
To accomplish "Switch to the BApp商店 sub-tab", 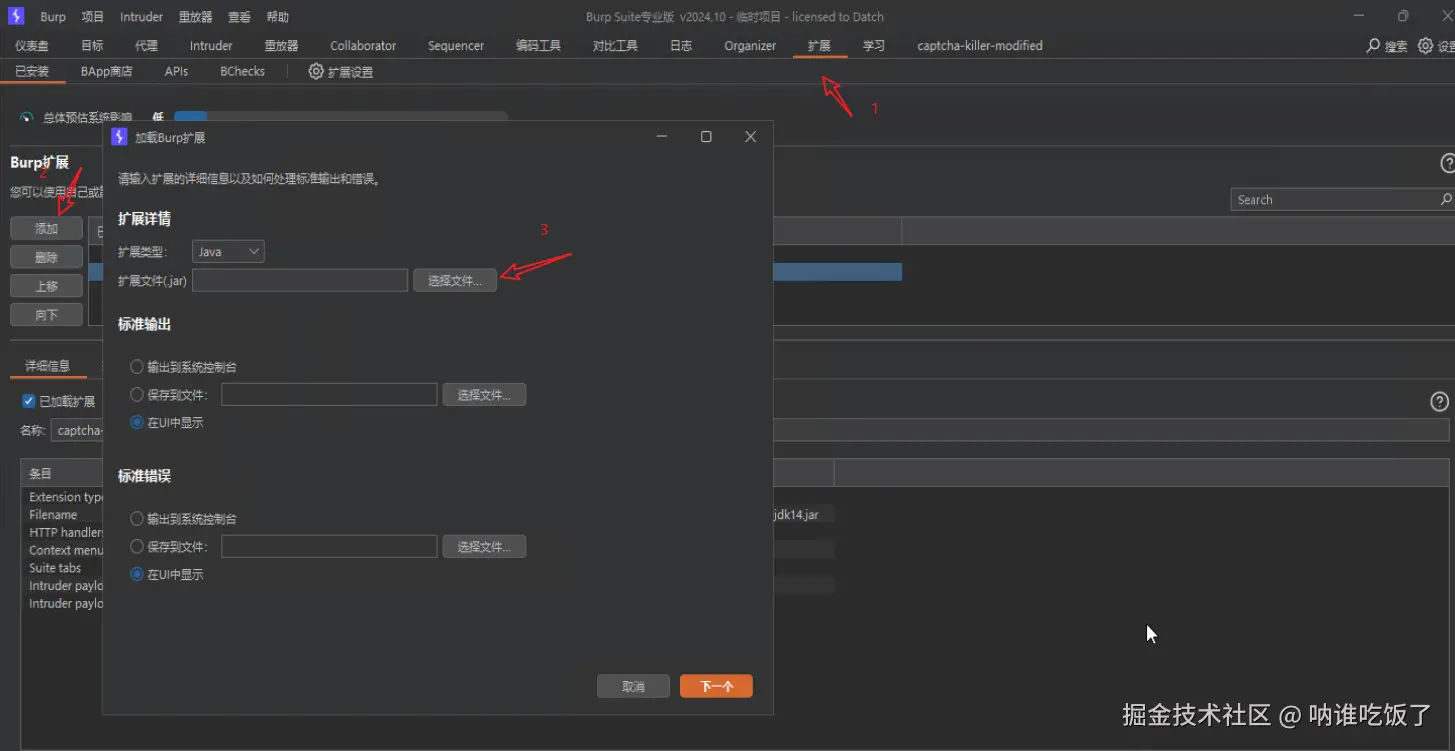I will [x=107, y=72].
